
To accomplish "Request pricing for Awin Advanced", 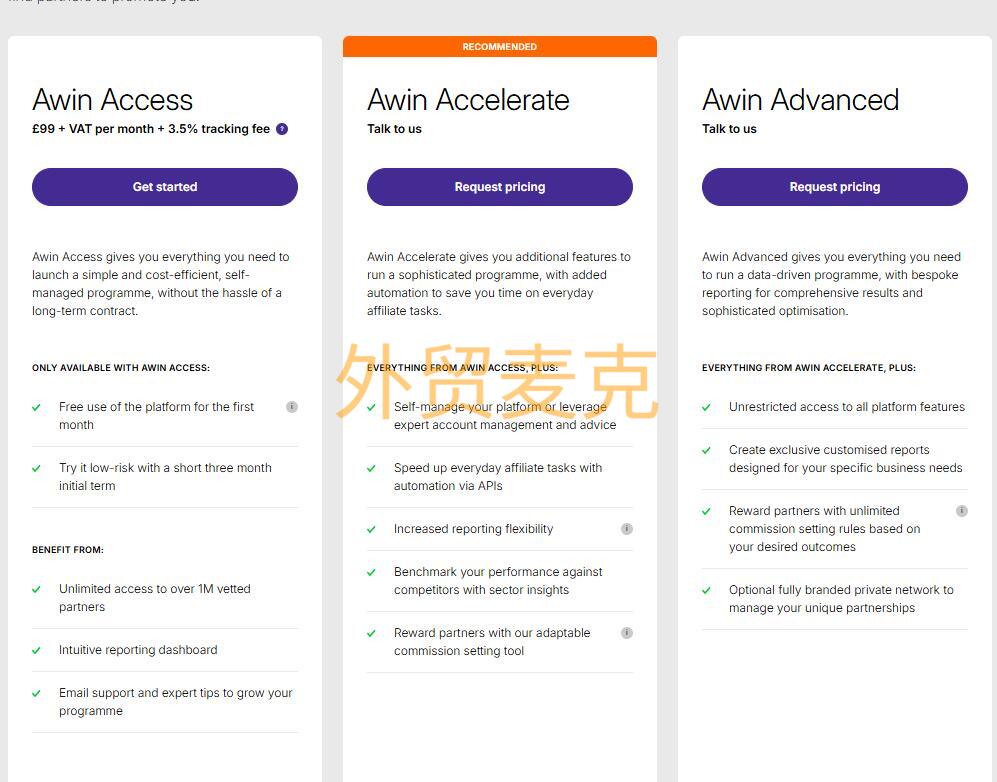I will 835,187.
